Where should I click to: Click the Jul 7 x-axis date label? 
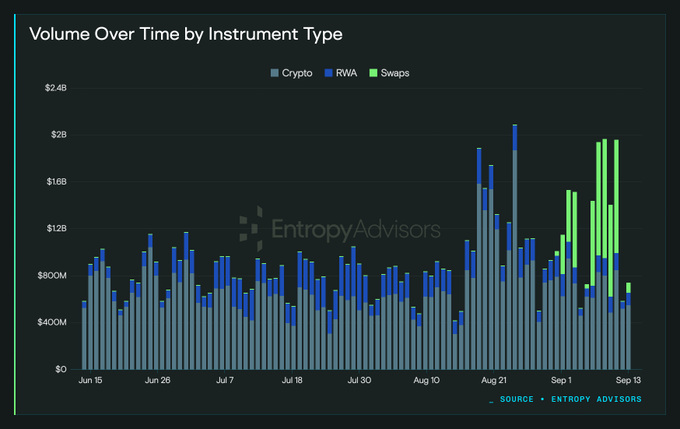tap(225, 380)
